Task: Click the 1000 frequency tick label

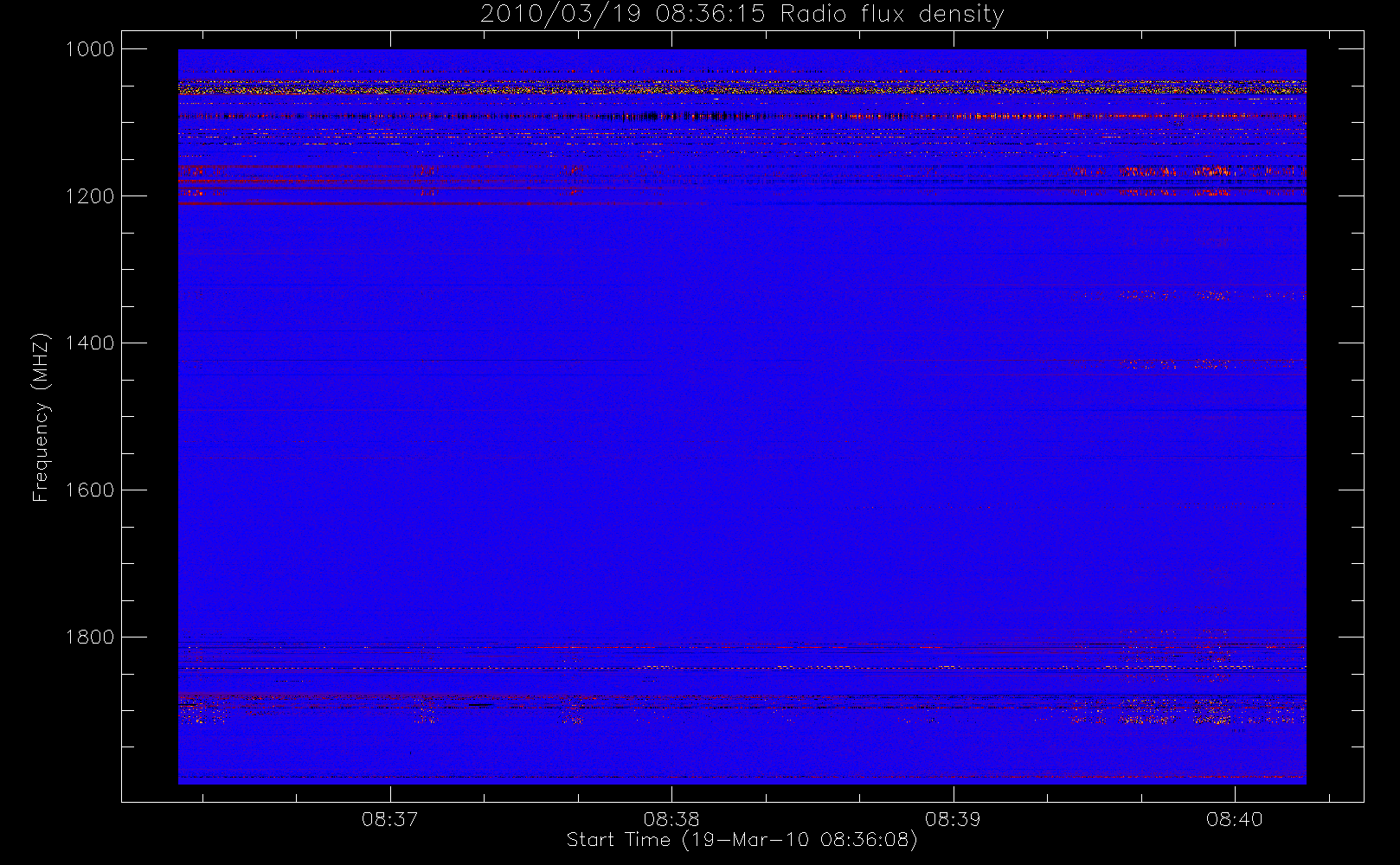Action: 90,49
